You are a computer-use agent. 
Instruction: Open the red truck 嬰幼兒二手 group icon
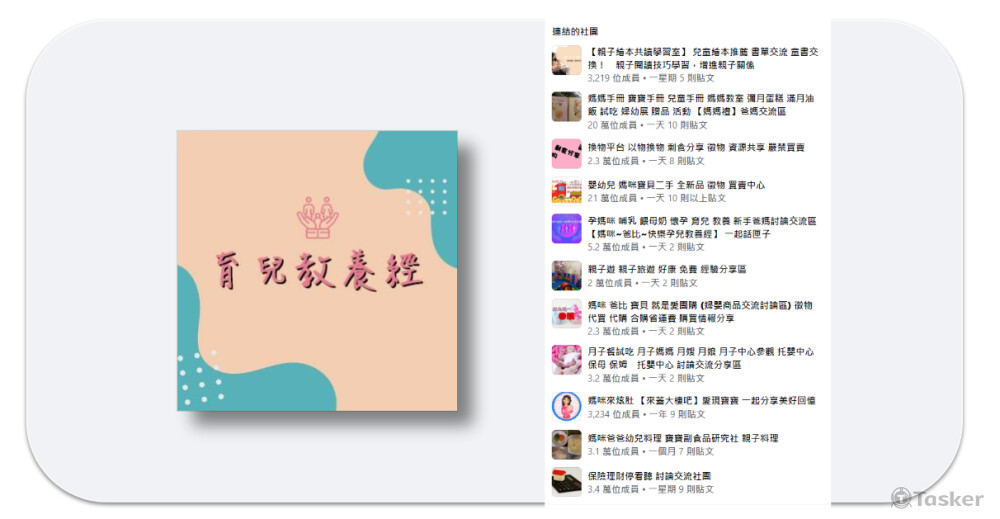click(x=566, y=191)
